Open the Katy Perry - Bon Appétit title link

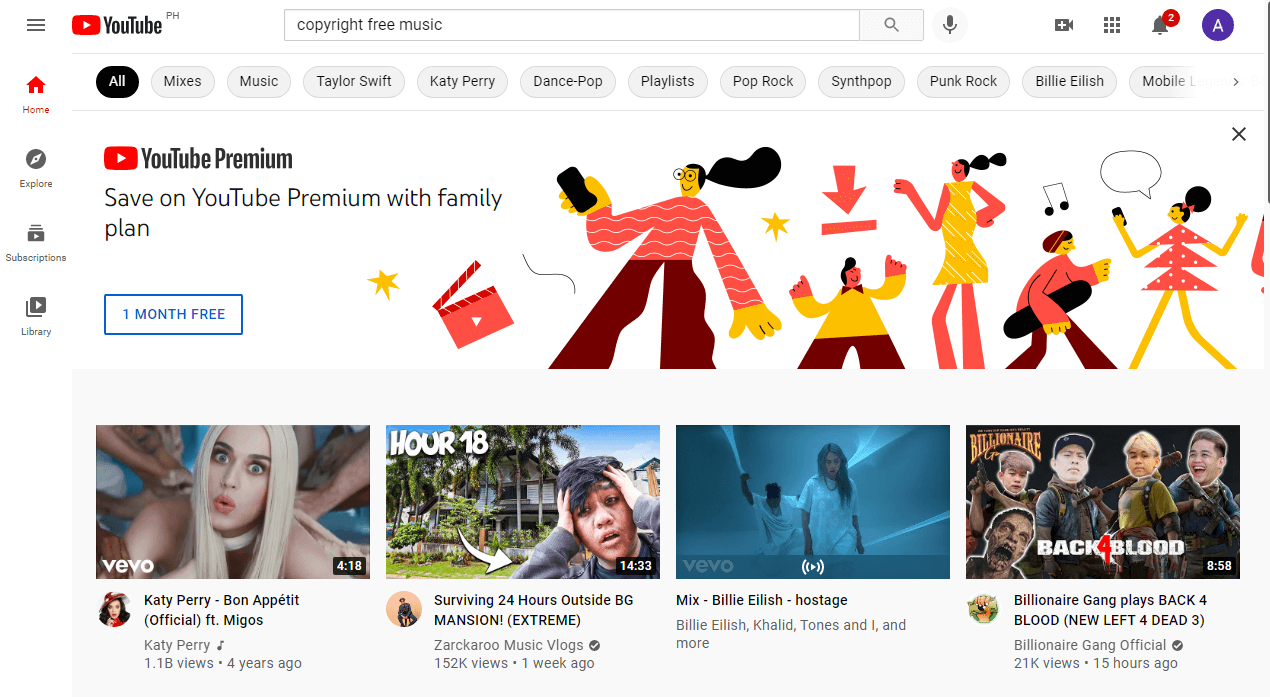(x=222, y=610)
